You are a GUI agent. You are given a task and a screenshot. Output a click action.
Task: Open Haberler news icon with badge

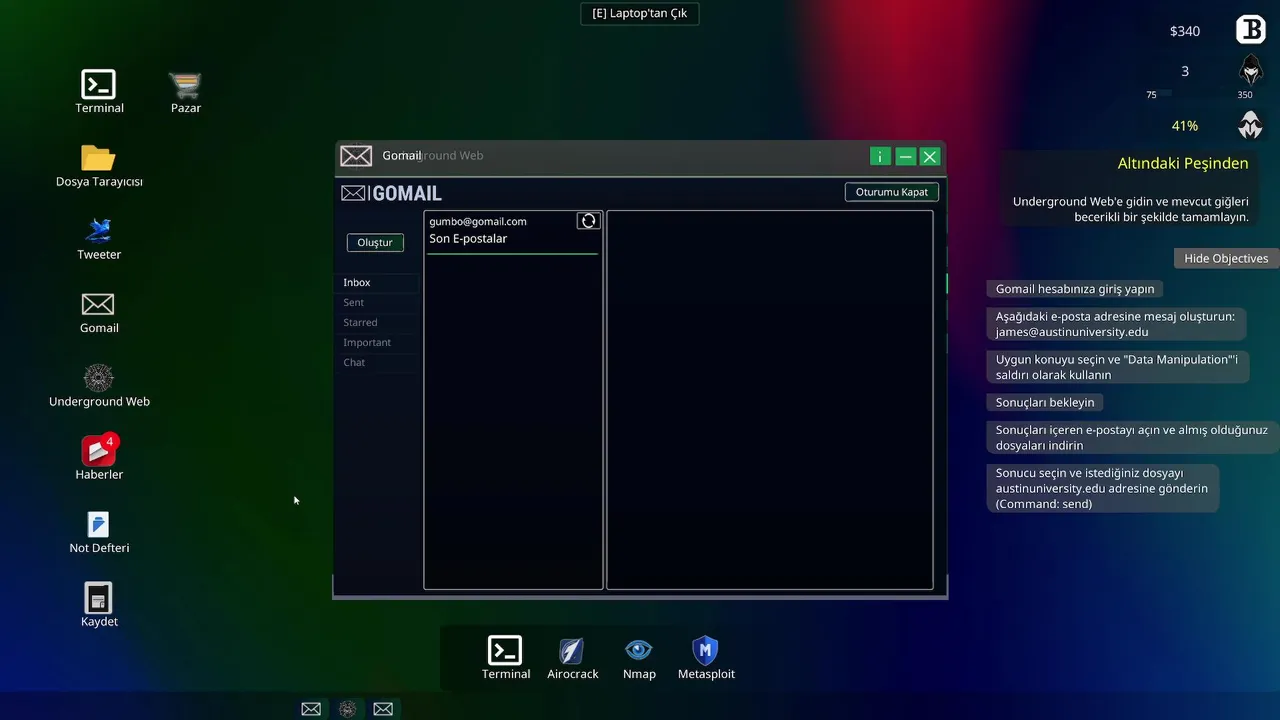click(99, 450)
